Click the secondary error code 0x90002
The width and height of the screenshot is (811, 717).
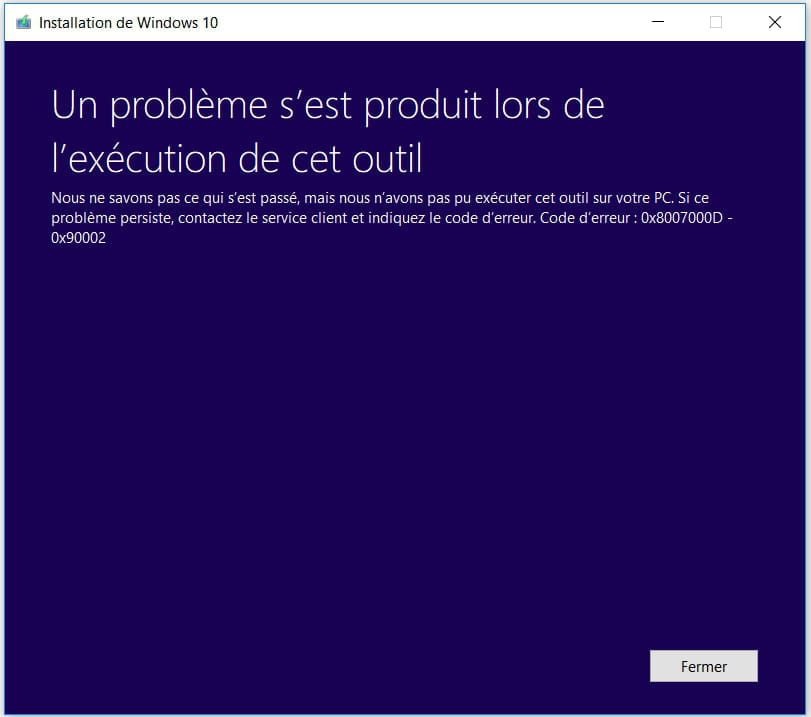click(x=79, y=238)
